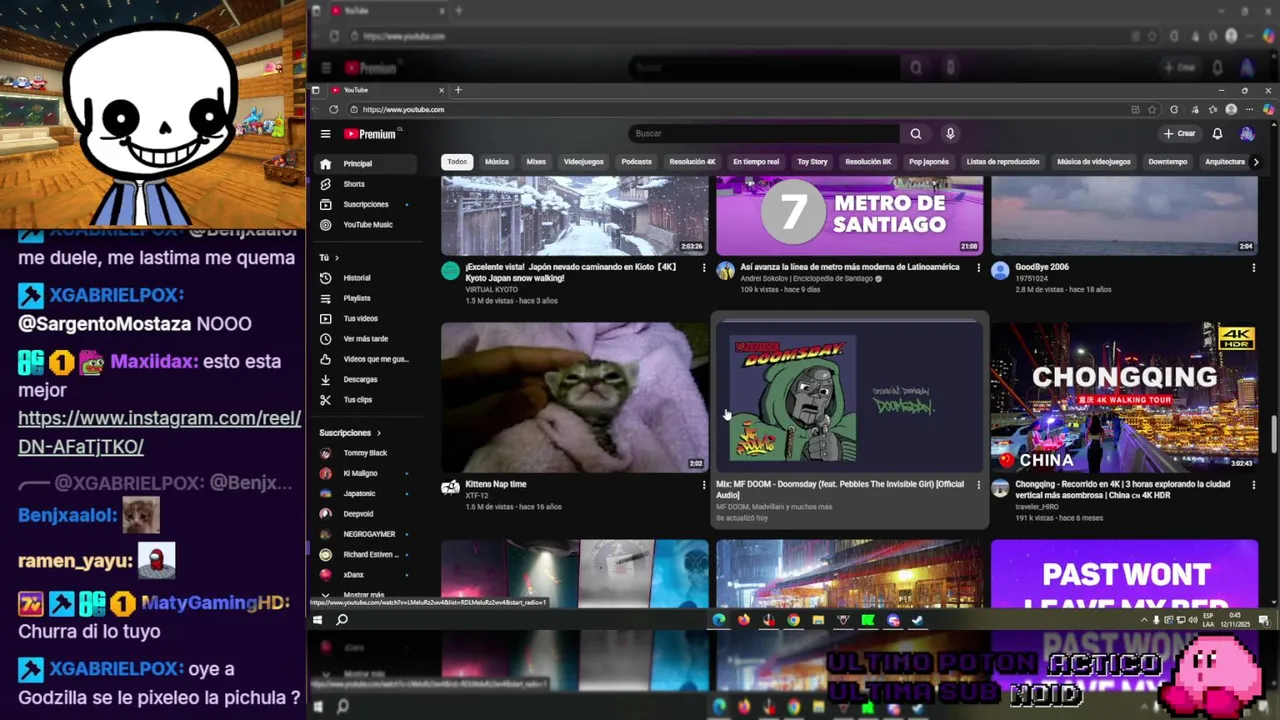
Task: Reload the page with the browser refresh icon
Action: [x=334, y=110]
